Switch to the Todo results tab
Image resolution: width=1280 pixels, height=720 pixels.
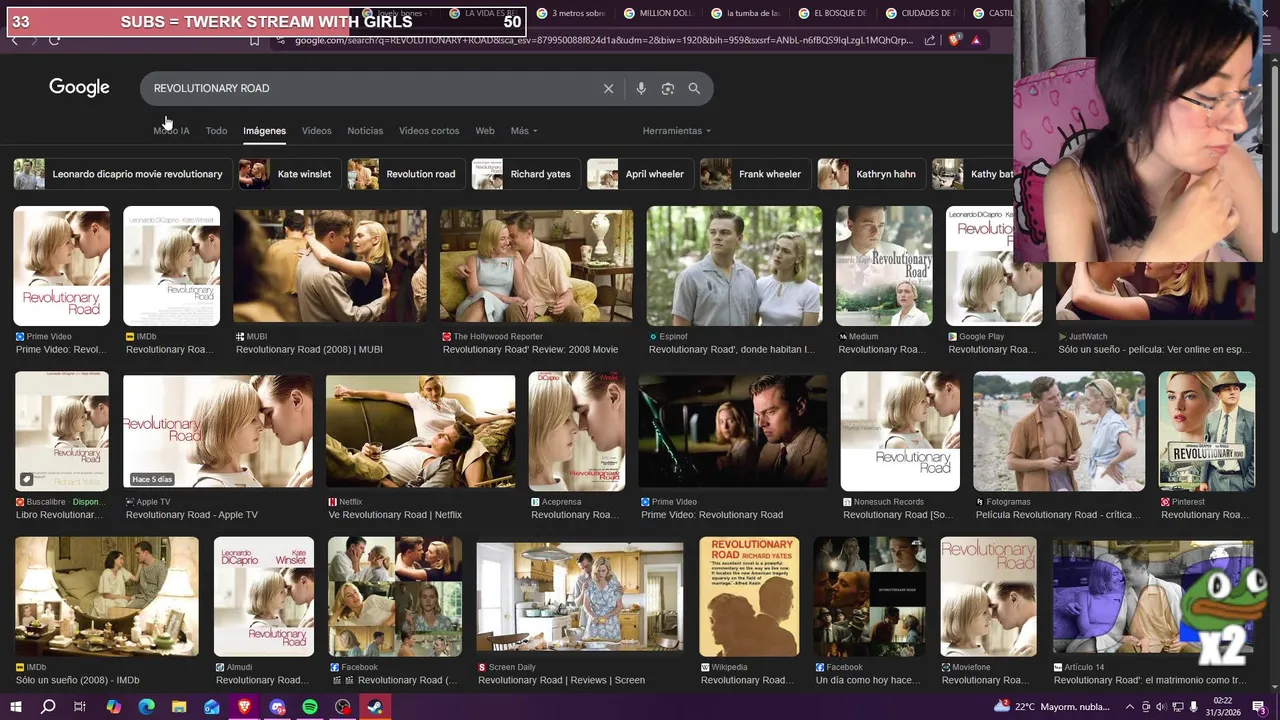coord(216,131)
